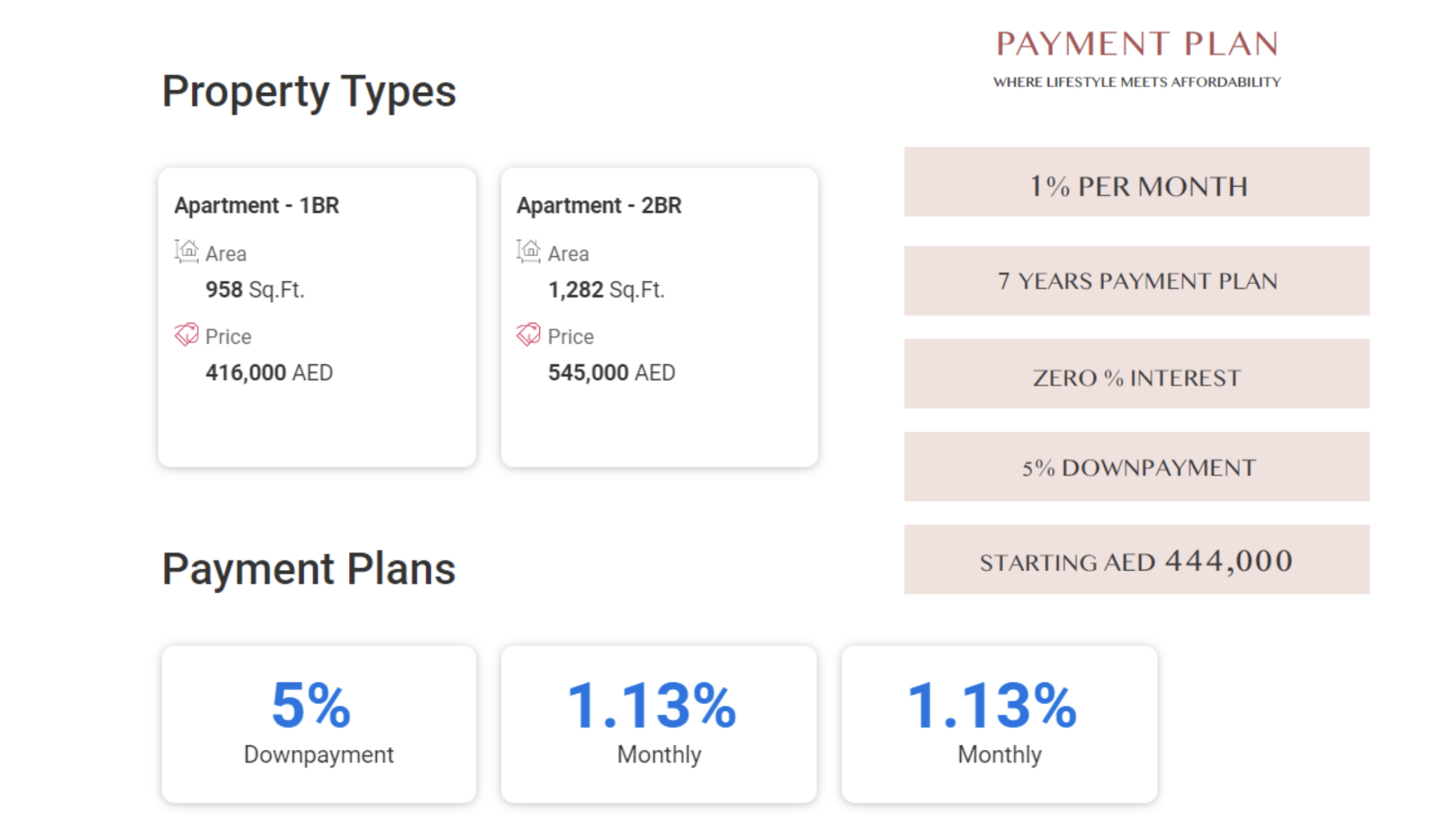The width and height of the screenshot is (1456, 839).
Task: Click the 1,282 Sq.Ft. area value
Action: (606, 290)
